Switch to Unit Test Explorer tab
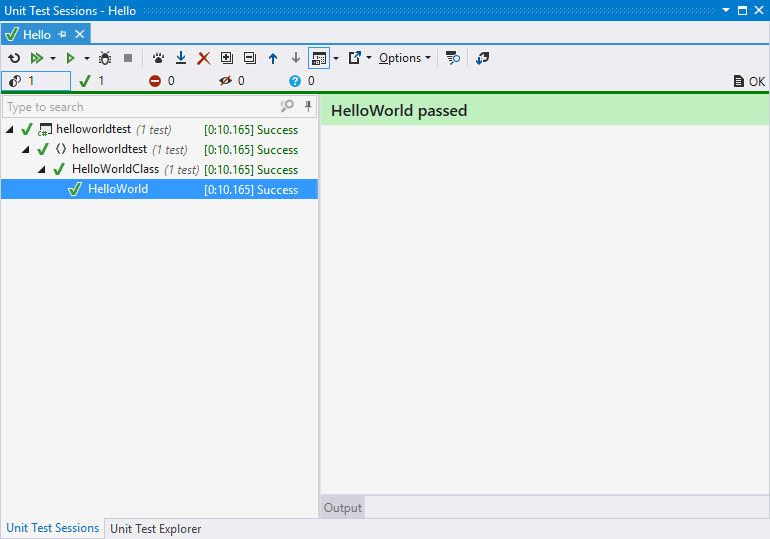Image resolution: width=770 pixels, height=539 pixels. click(x=155, y=529)
